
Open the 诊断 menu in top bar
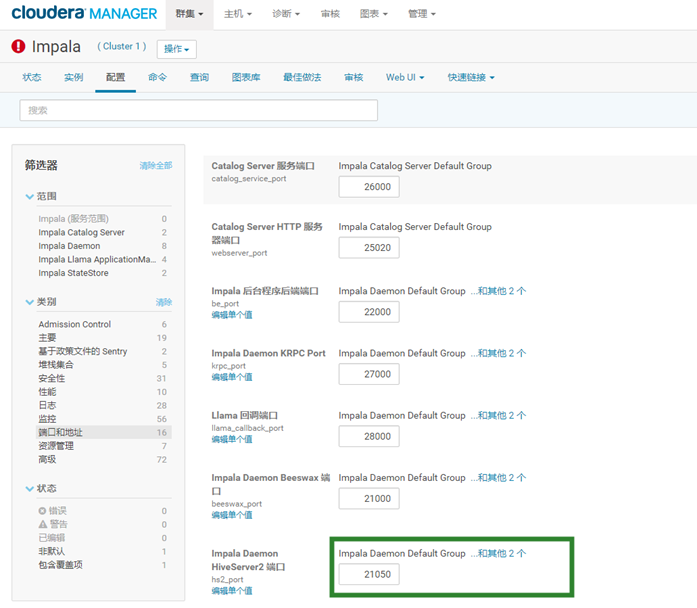pyautogui.click(x=288, y=14)
